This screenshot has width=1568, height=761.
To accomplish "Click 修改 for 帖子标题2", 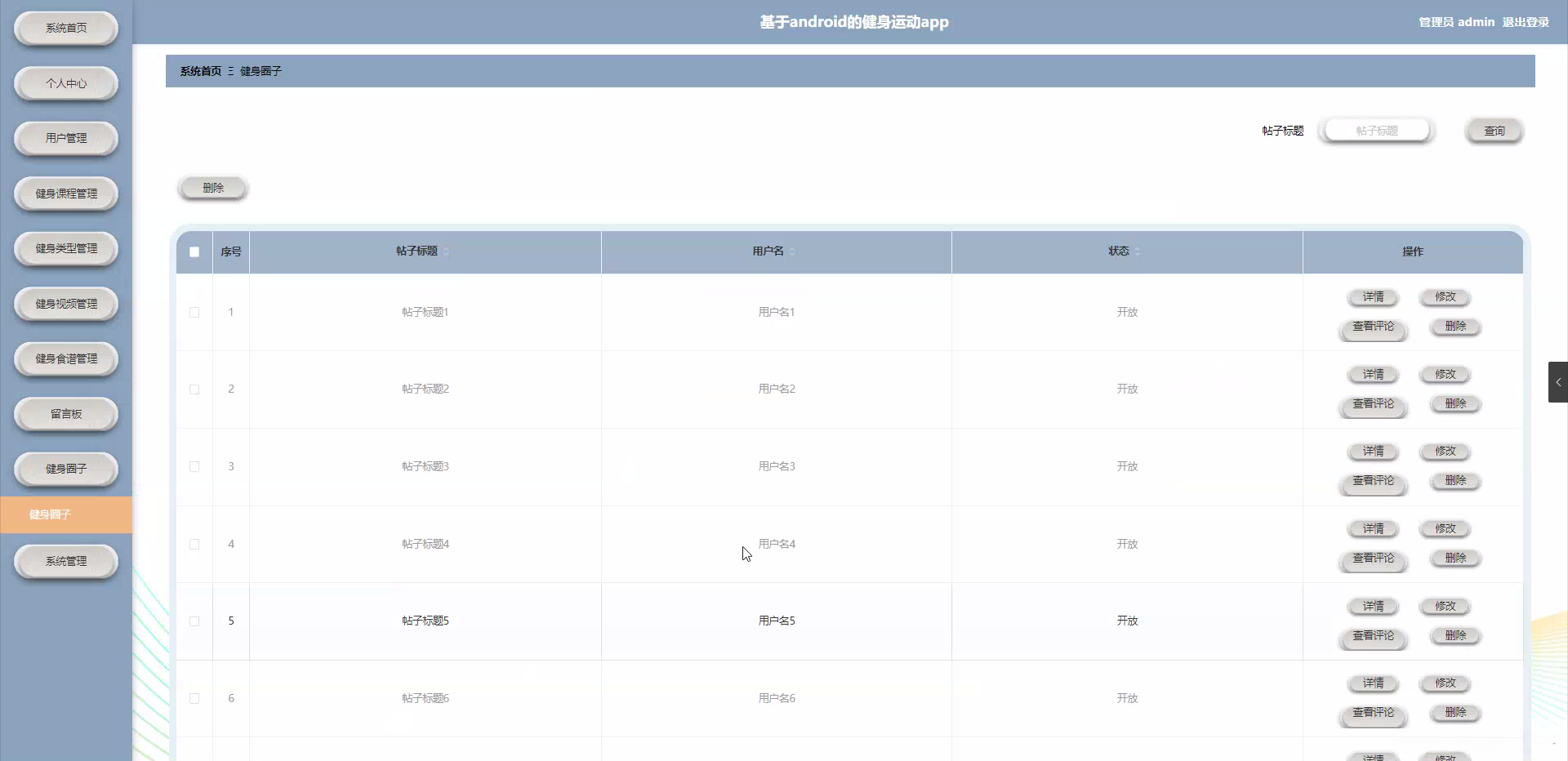I will [1445, 375].
